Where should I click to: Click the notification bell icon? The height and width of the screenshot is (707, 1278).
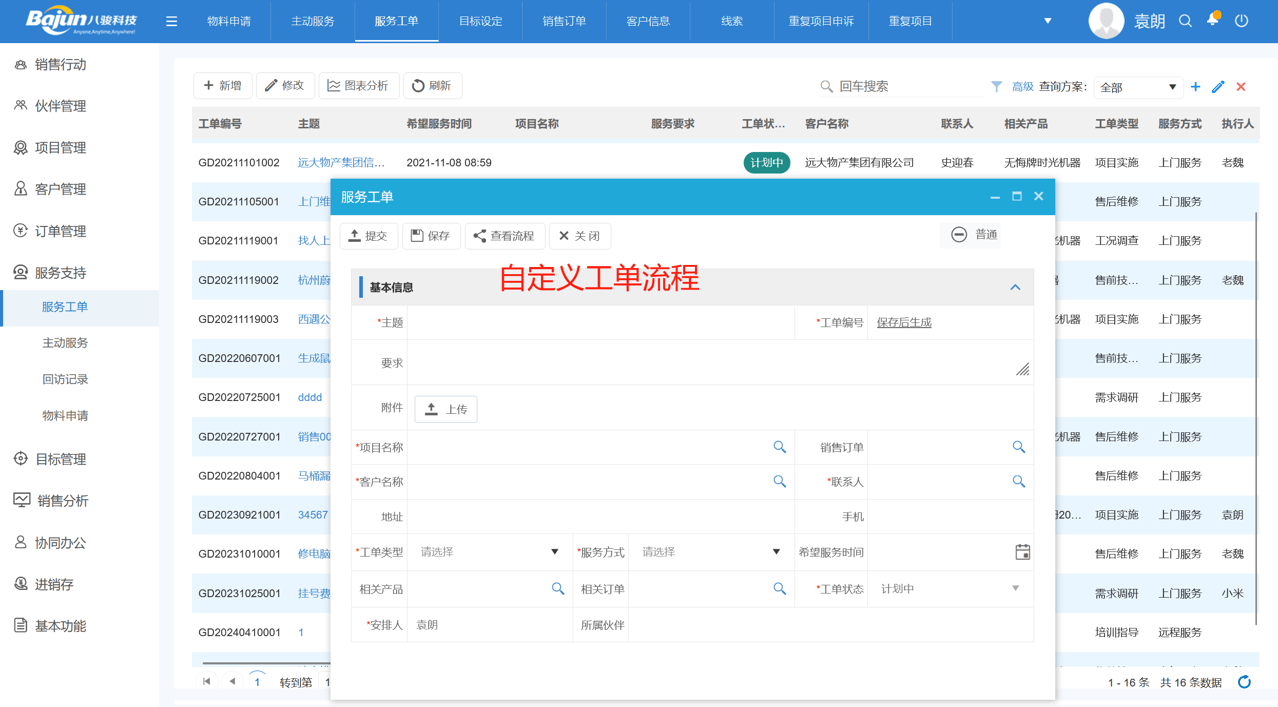[x=1213, y=20]
